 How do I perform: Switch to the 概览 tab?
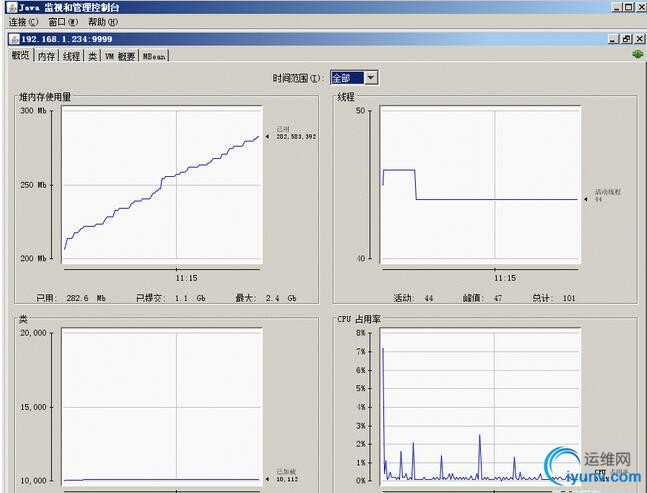tap(21, 55)
